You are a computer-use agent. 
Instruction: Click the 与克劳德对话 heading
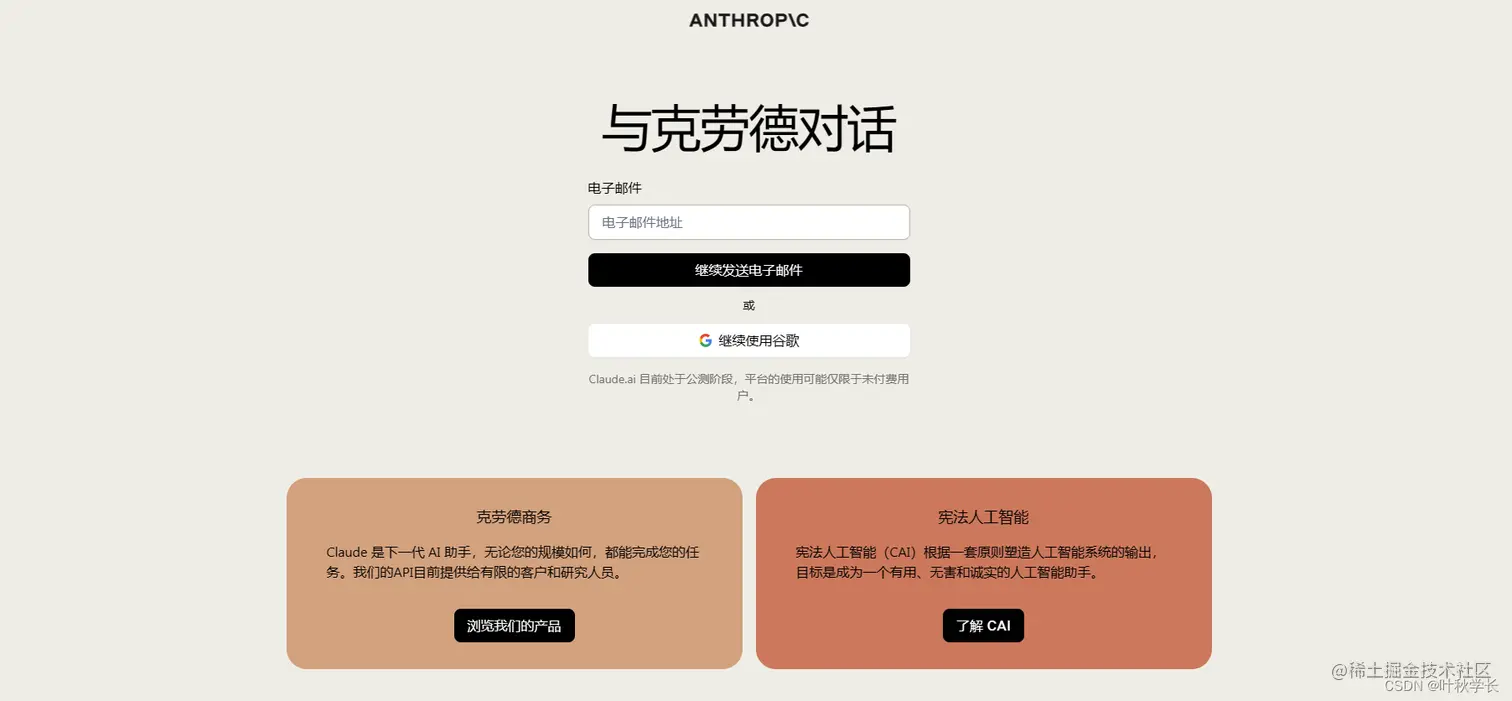749,128
